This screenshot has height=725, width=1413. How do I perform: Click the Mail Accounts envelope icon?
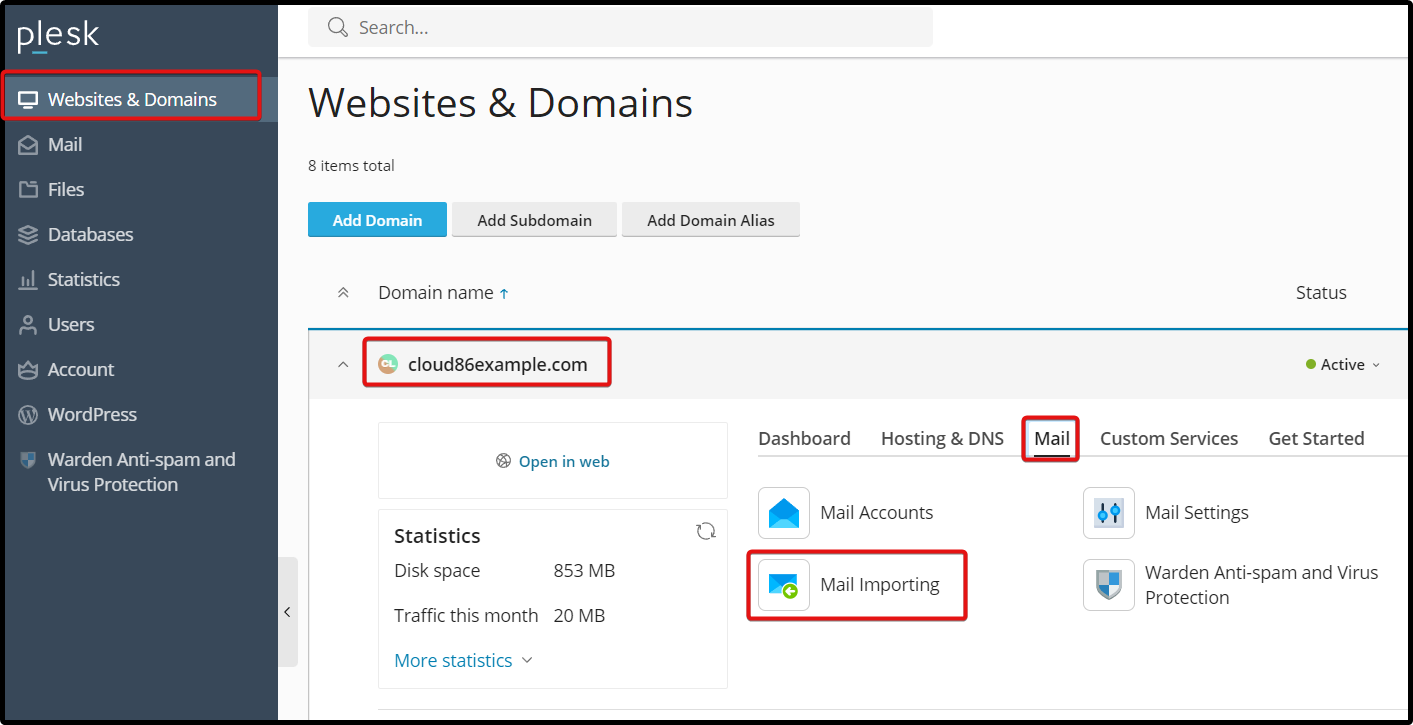784,513
